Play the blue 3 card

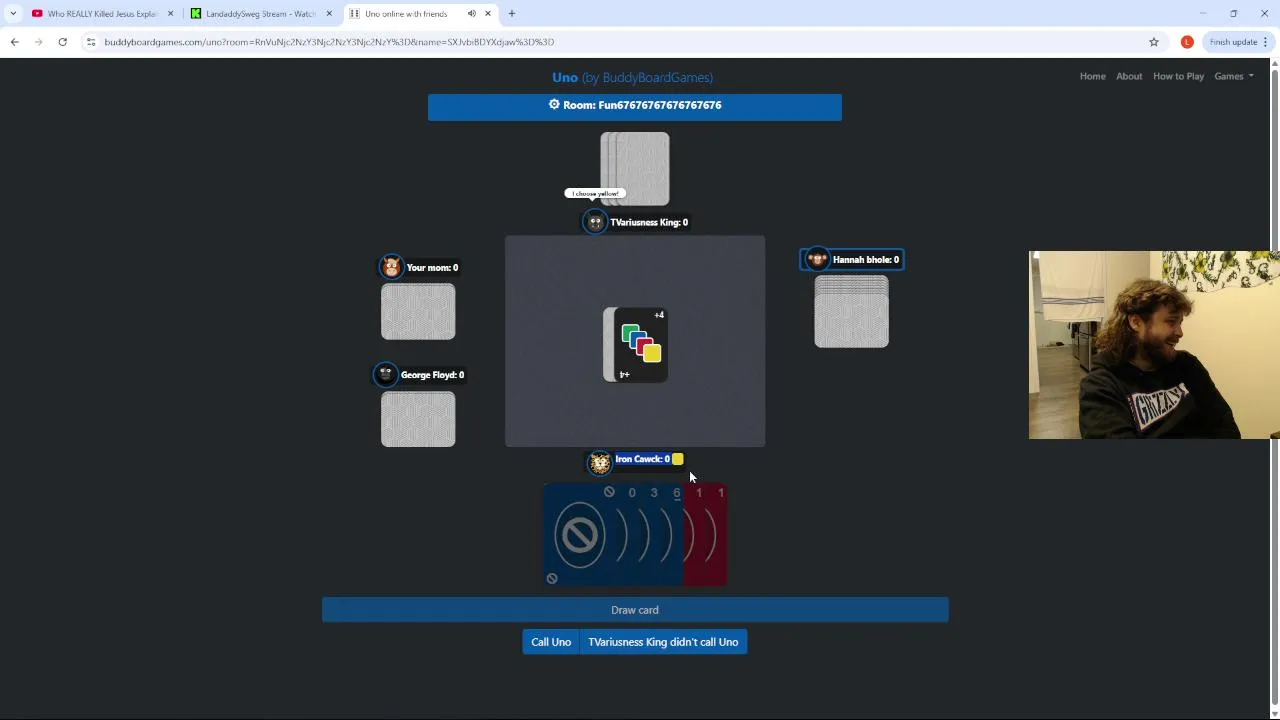[x=653, y=535]
